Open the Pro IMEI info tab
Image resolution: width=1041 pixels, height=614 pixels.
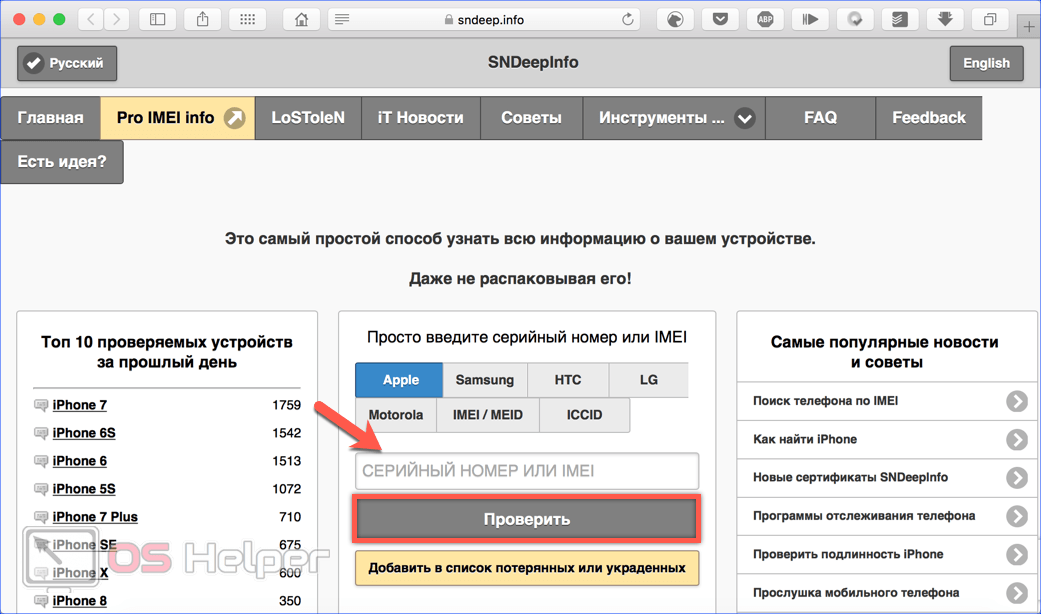tap(178, 117)
